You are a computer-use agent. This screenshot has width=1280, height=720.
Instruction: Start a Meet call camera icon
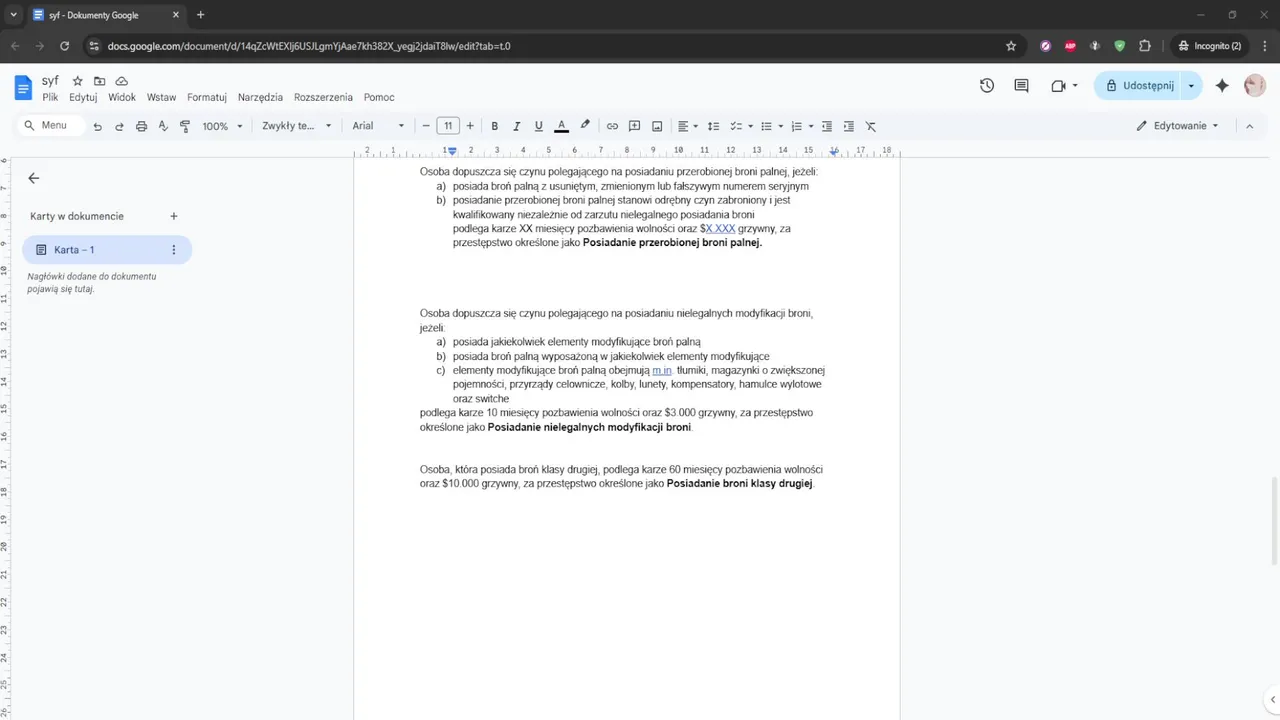tap(1058, 86)
